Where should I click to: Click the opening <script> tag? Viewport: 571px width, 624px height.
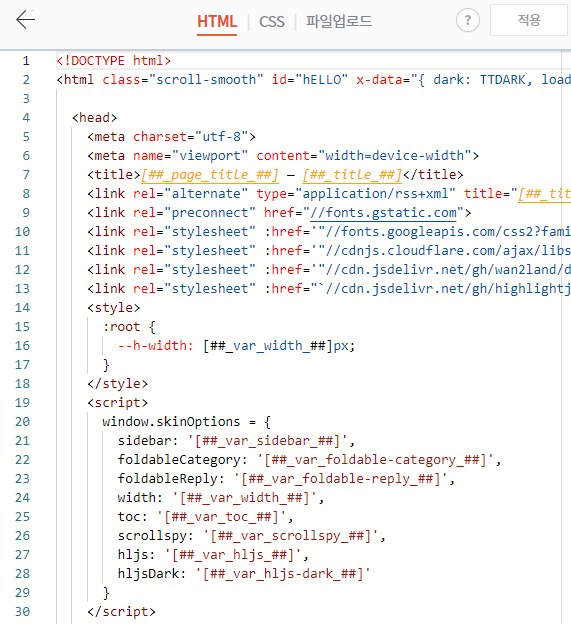point(117,403)
